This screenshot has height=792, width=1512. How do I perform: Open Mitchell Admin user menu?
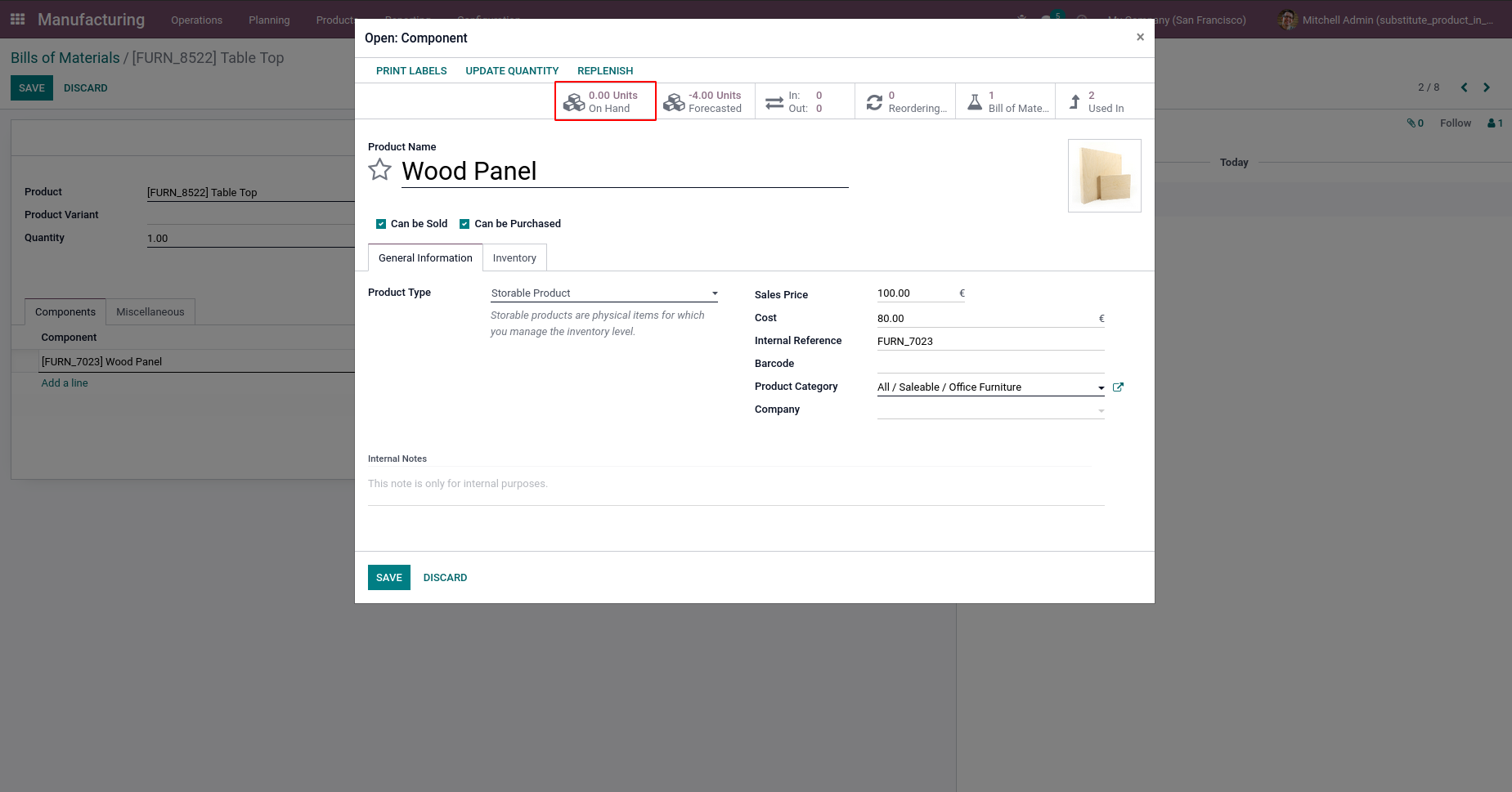1386,20
